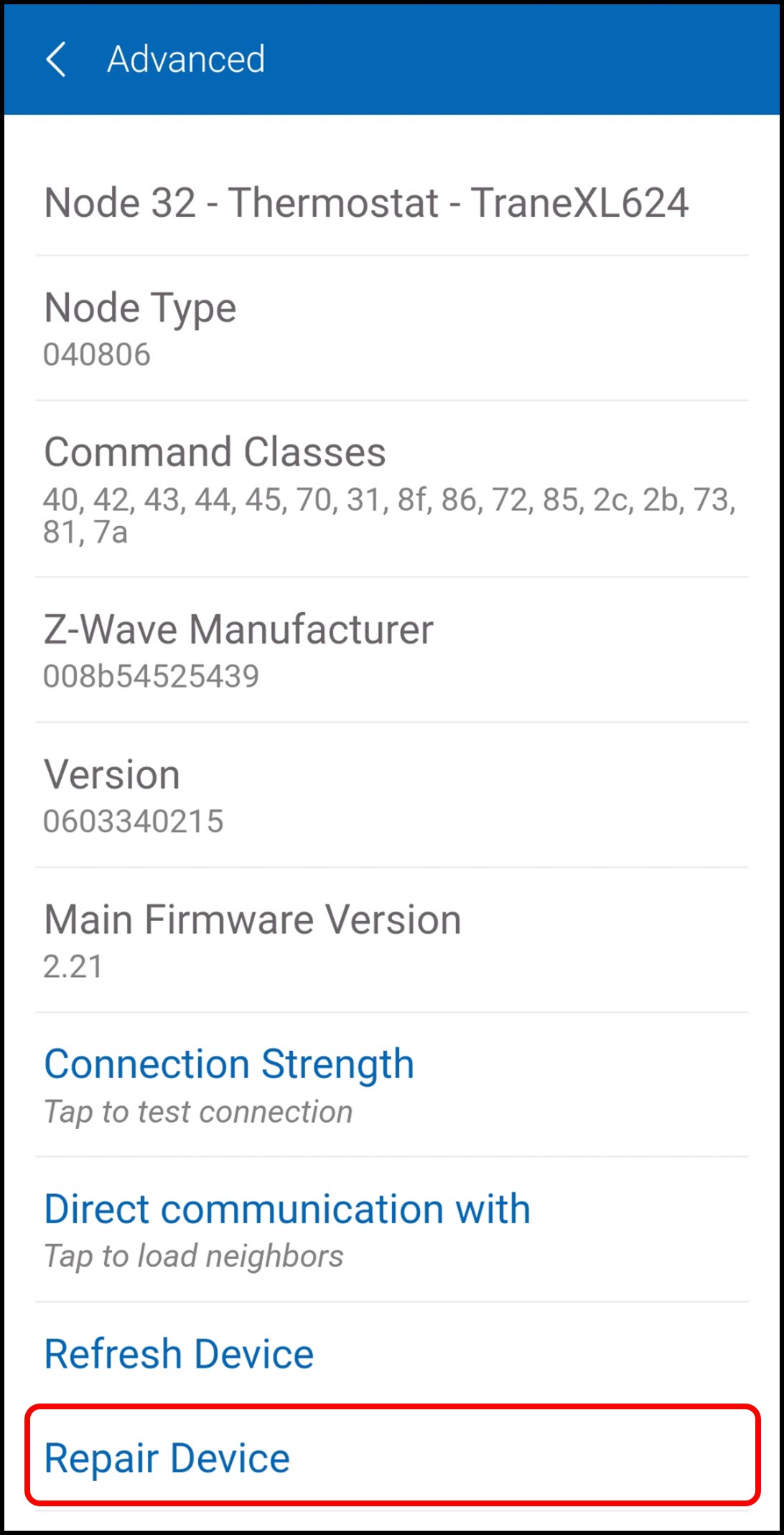Screen dimensions: 784x1535
Task: Tap Connection Strength to test connection
Action: [x=392, y=1085]
